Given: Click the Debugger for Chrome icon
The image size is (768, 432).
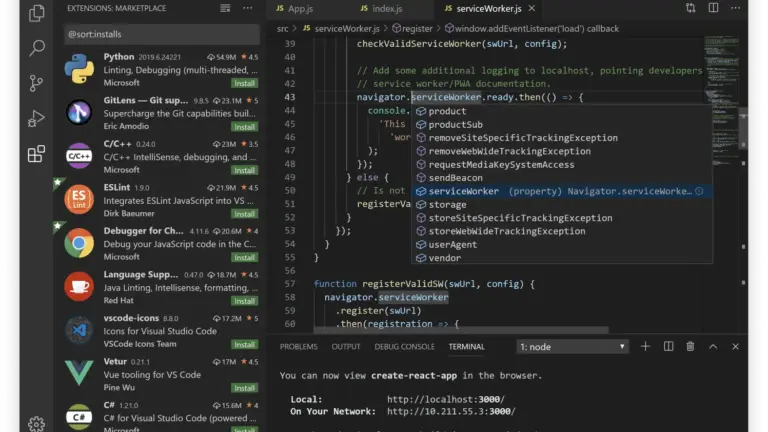Looking at the screenshot, I should point(79,243).
